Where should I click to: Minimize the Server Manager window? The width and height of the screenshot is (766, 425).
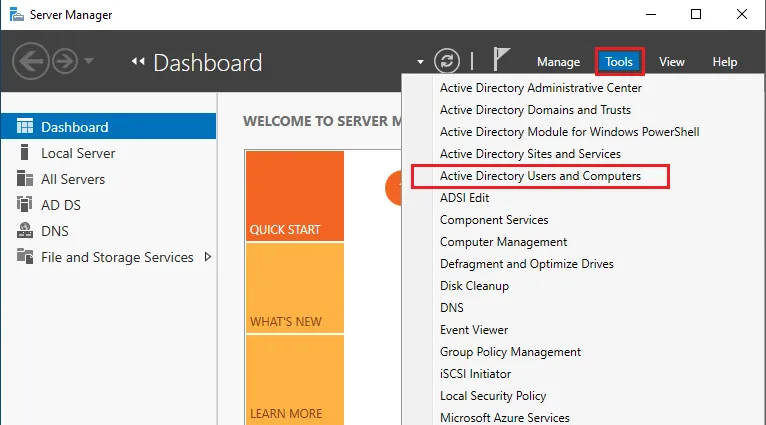(x=651, y=14)
